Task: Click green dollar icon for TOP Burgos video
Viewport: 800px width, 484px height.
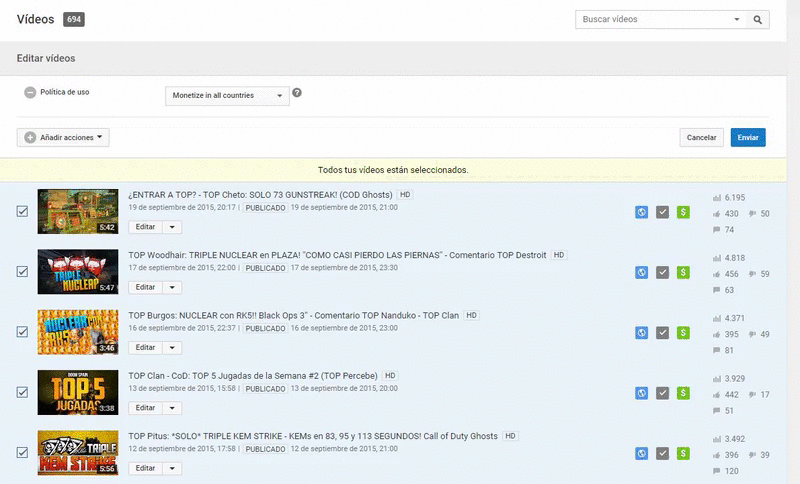Action: tap(683, 333)
